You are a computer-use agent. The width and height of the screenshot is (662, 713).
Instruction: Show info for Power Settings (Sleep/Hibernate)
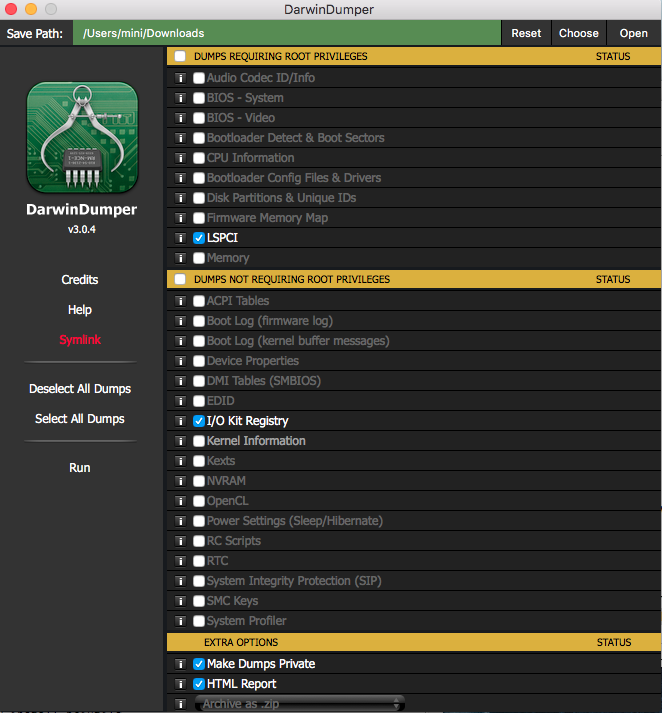click(181, 521)
